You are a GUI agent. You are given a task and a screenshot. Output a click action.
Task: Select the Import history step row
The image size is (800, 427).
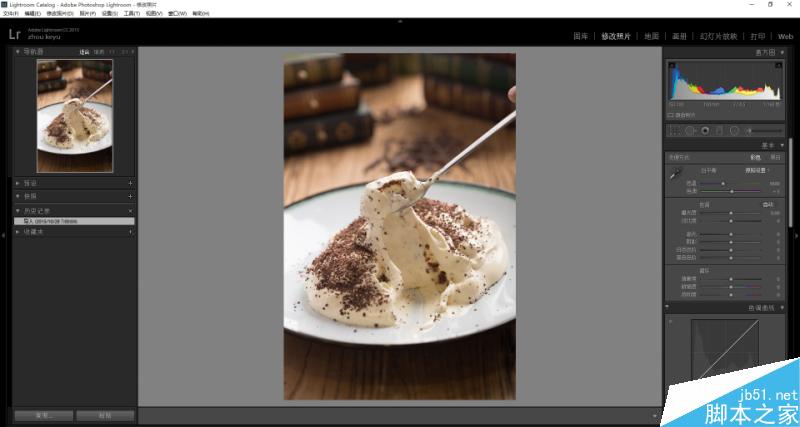coord(74,221)
